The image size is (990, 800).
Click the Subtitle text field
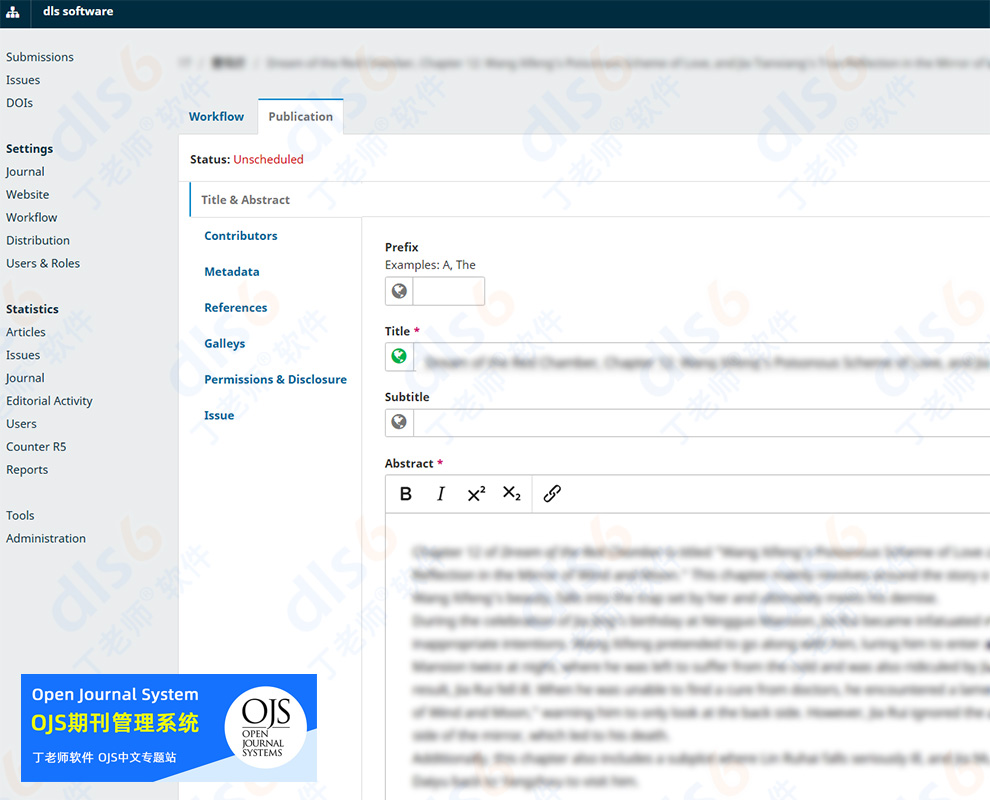pyautogui.click(x=700, y=422)
